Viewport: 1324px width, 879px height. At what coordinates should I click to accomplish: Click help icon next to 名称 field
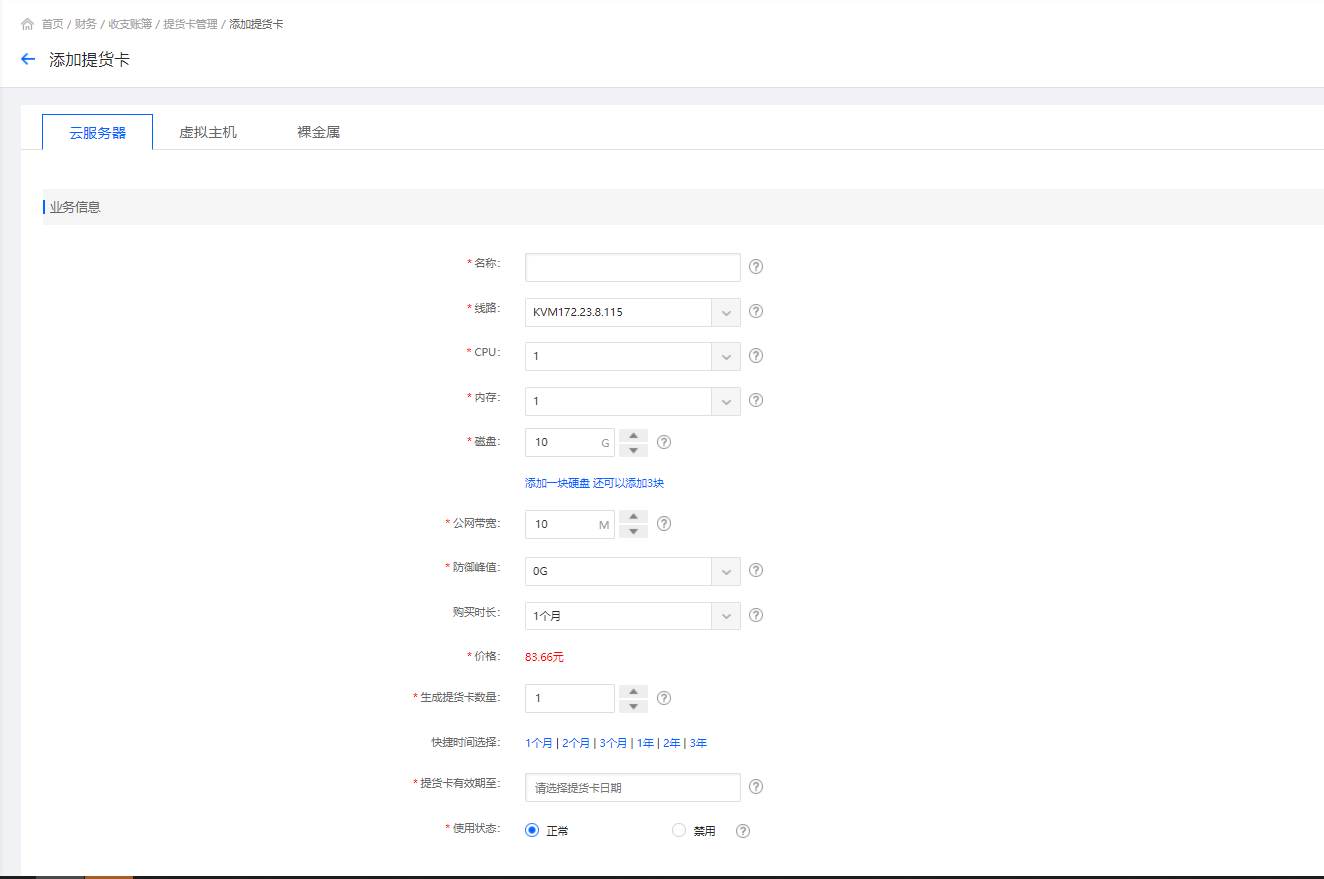tap(756, 267)
